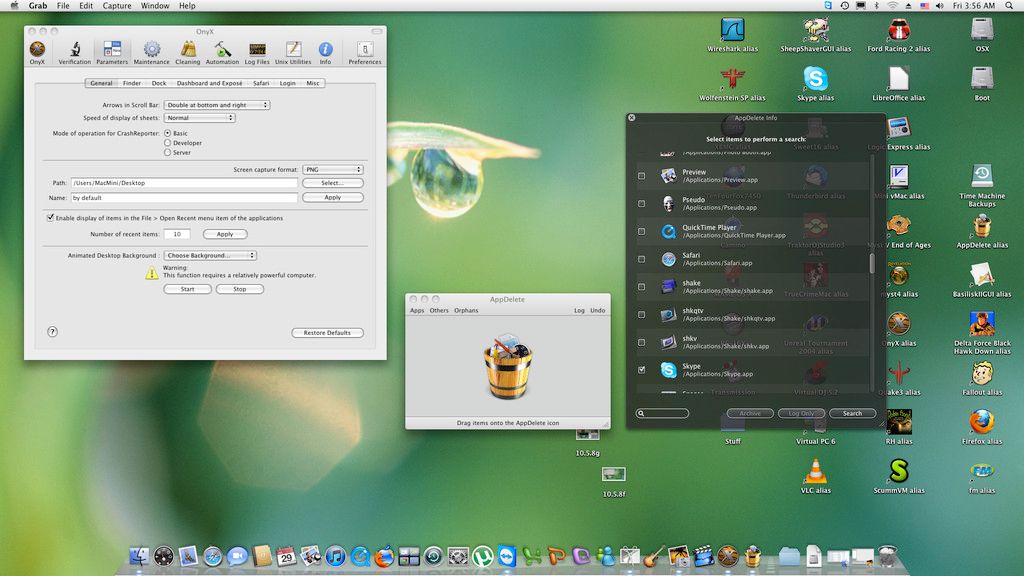The height and width of the screenshot is (576, 1024).
Task: Click the Info icon in OnyX toolbar
Action: pos(325,53)
